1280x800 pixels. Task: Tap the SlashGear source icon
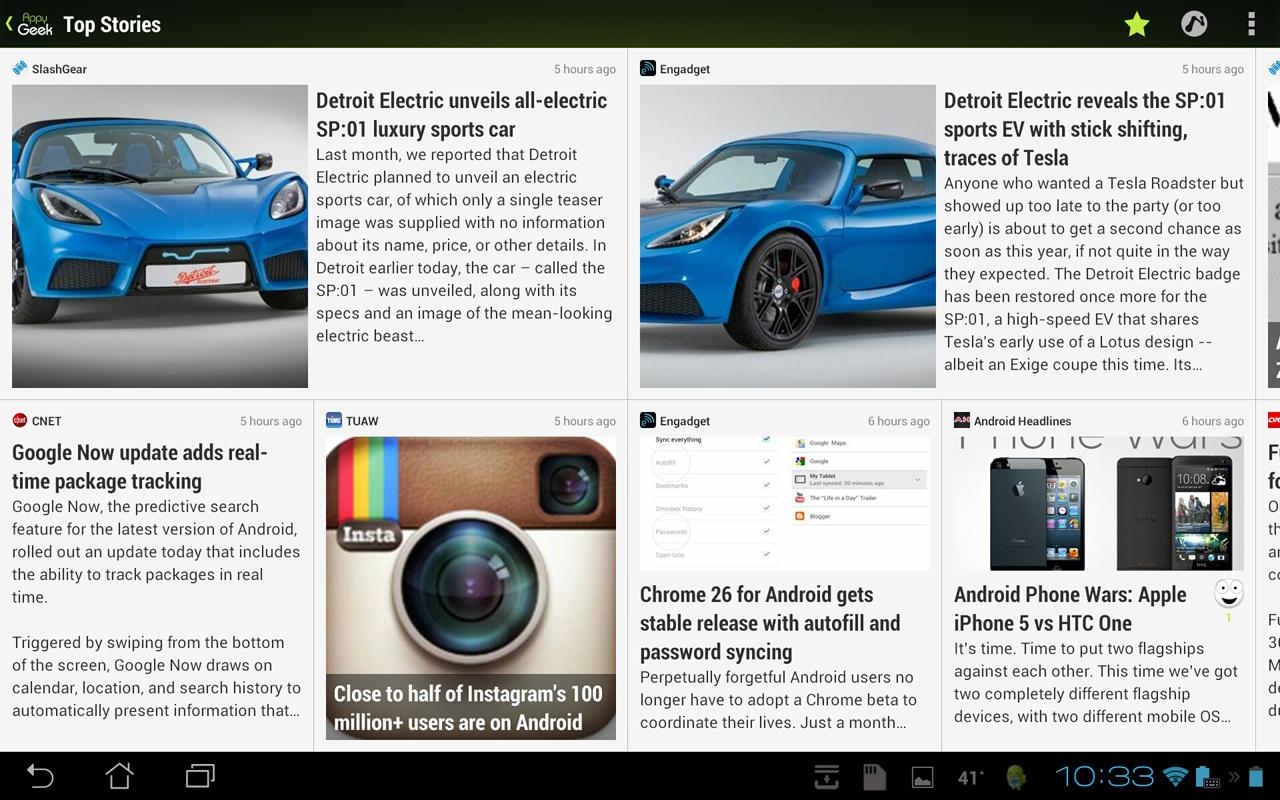pos(20,69)
